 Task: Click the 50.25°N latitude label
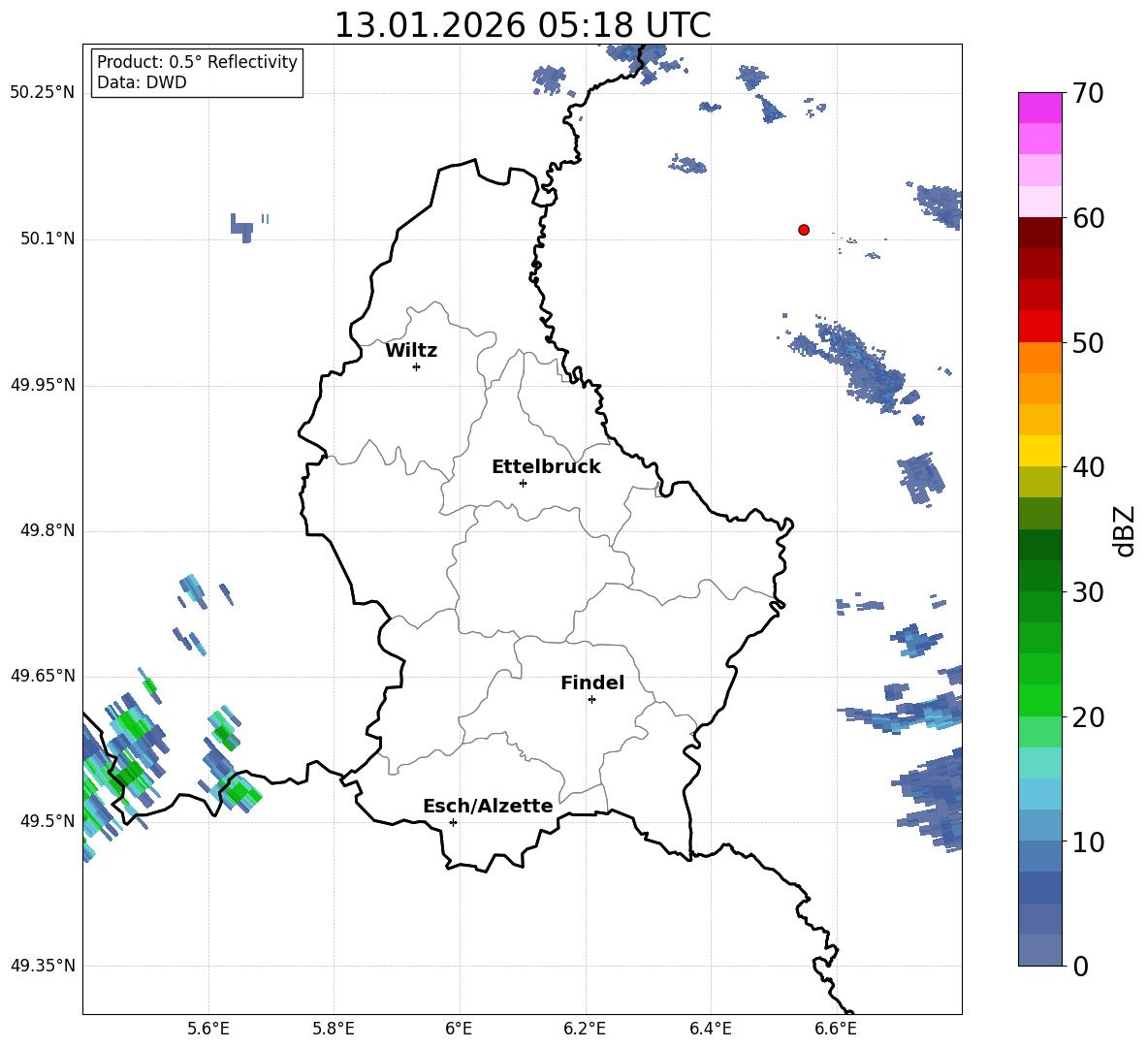pyautogui.click(x=43, y=93)
